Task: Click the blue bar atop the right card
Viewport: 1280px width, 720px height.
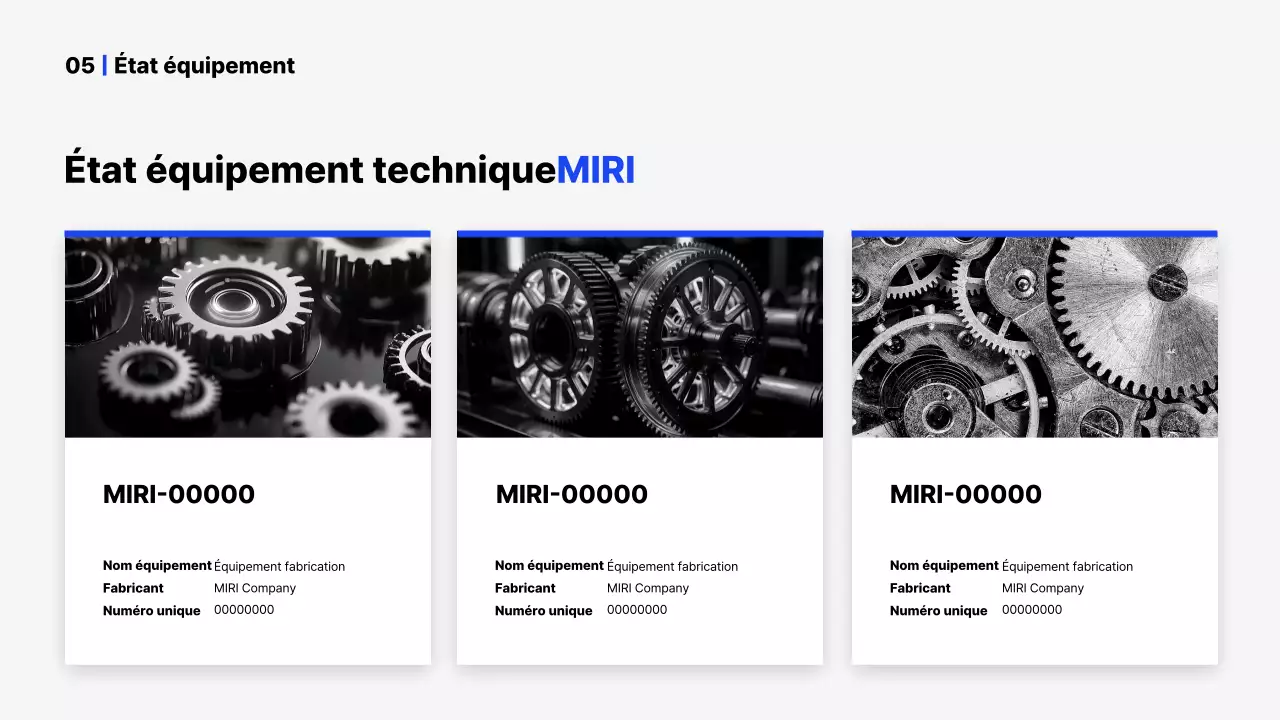Action: tap(1033, 232)
